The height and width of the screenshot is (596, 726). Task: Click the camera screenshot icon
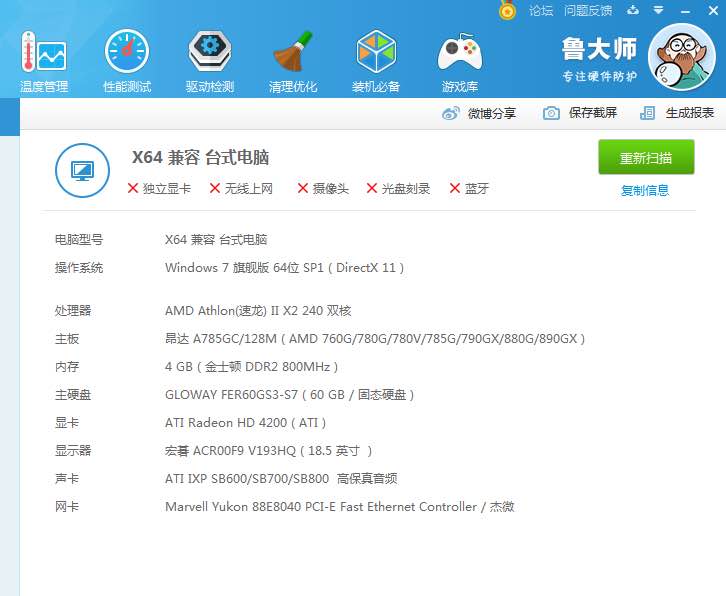(x=551, y=113)
